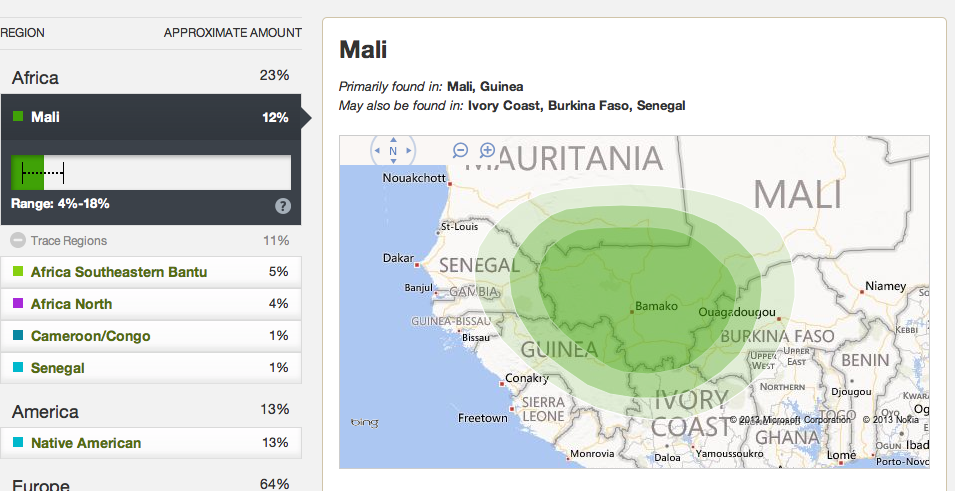Open Africa Southeastern Bantu region details

[x=119, y=272]
